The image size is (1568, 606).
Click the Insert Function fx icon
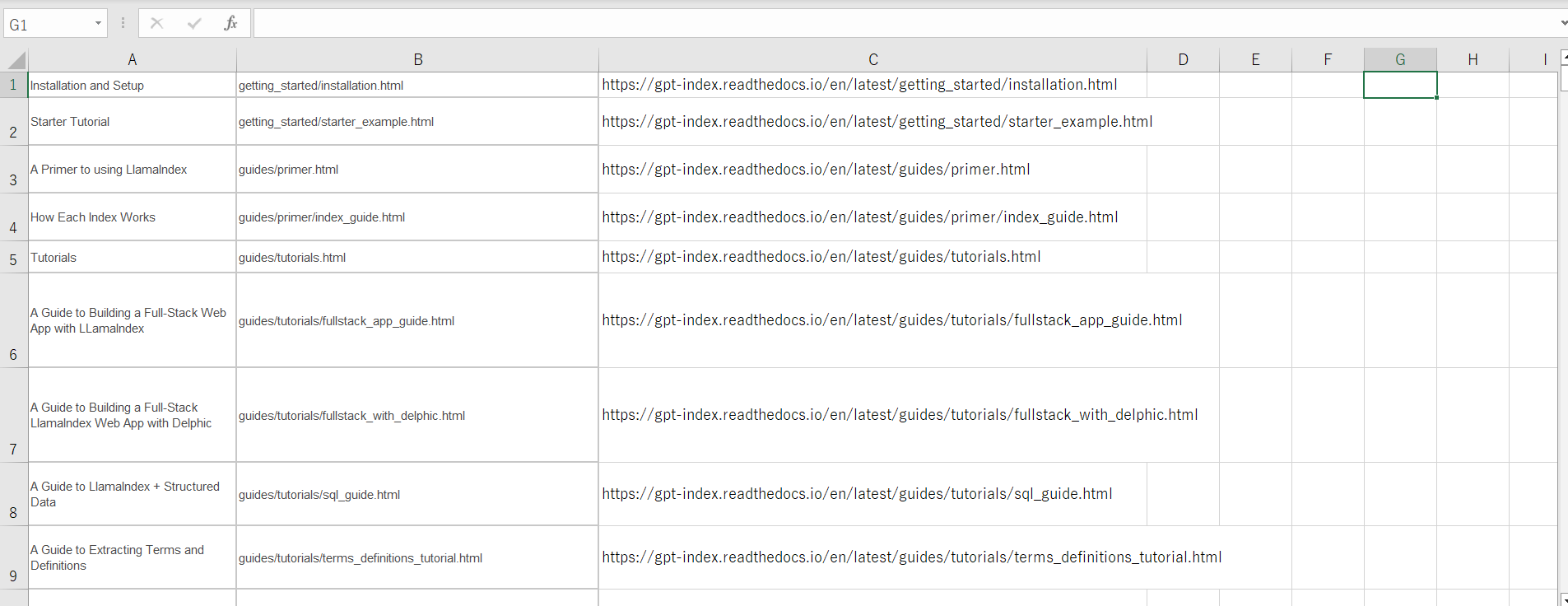click(230, 24)
